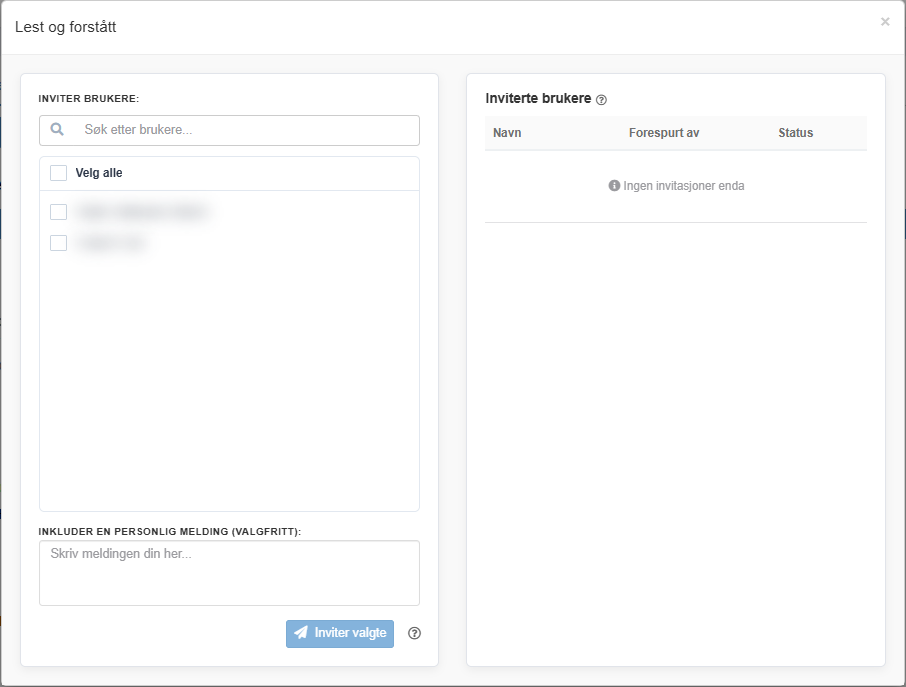Click the Forespurt av column header

click(x=664, y=133)
